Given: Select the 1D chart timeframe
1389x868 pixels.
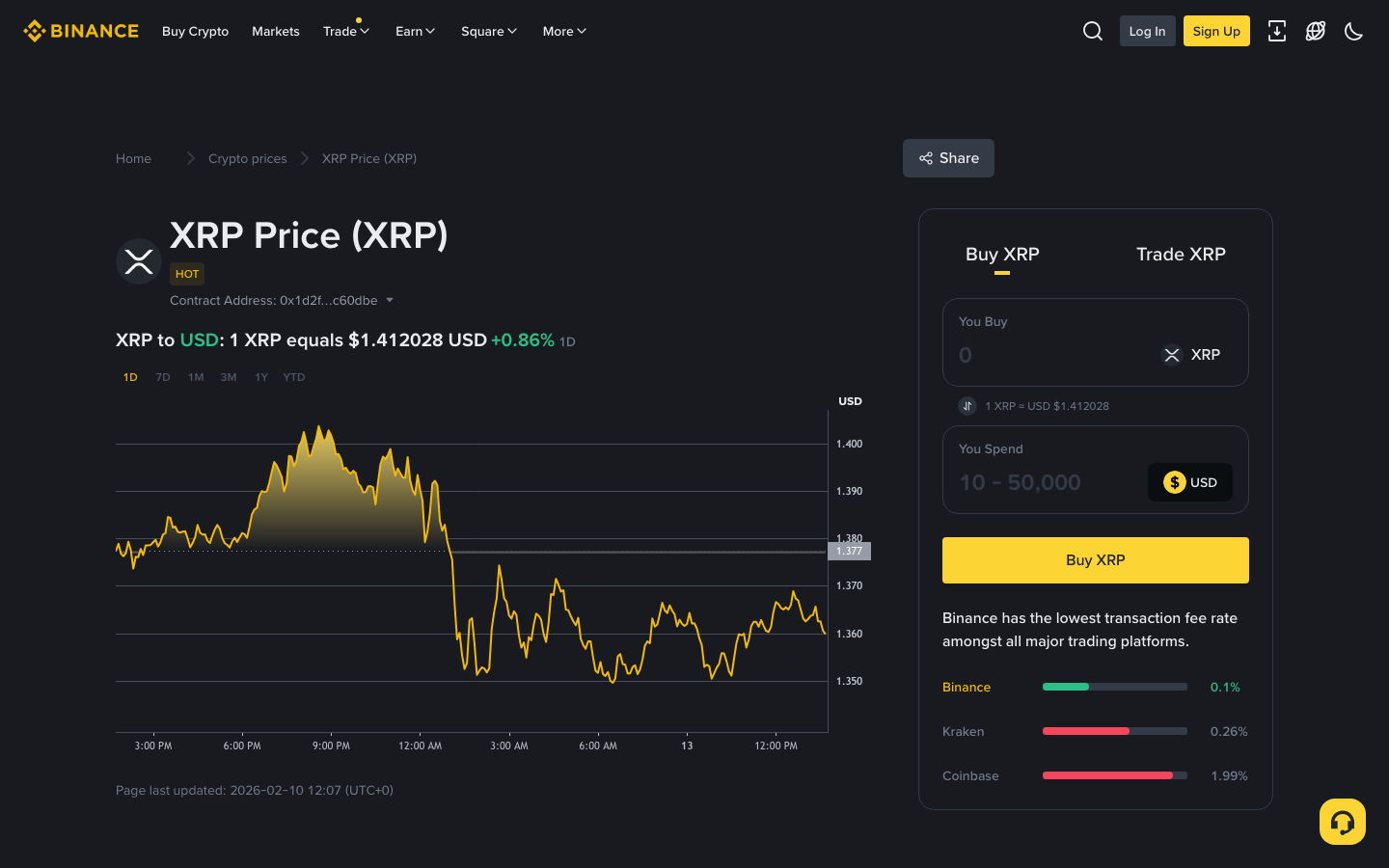Looking at the screenshot, I should [x=130, y=377].
